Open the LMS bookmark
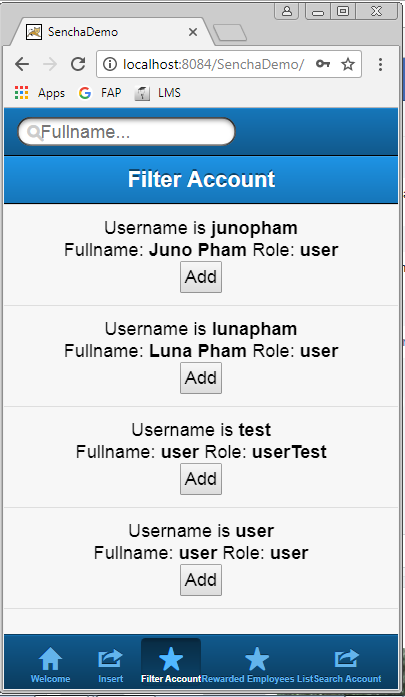Screen dimensions: 405x697 [x=158, y=93]
